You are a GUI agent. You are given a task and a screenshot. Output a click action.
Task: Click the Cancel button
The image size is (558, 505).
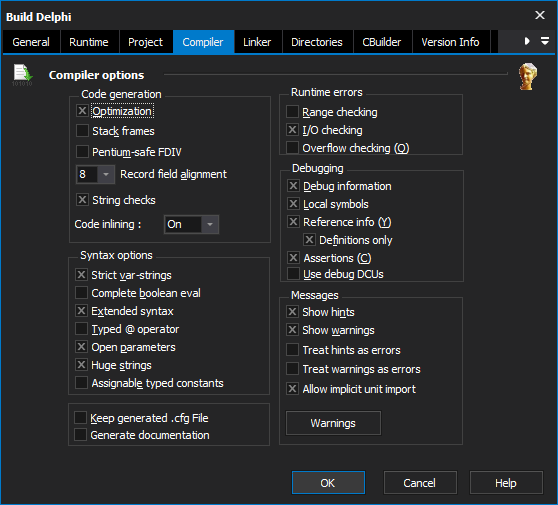[420, 483]
